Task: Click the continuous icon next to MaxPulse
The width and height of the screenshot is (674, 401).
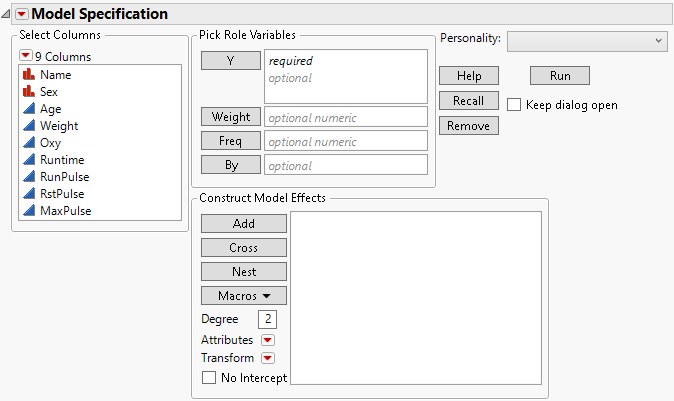Action: pos(29,211)
